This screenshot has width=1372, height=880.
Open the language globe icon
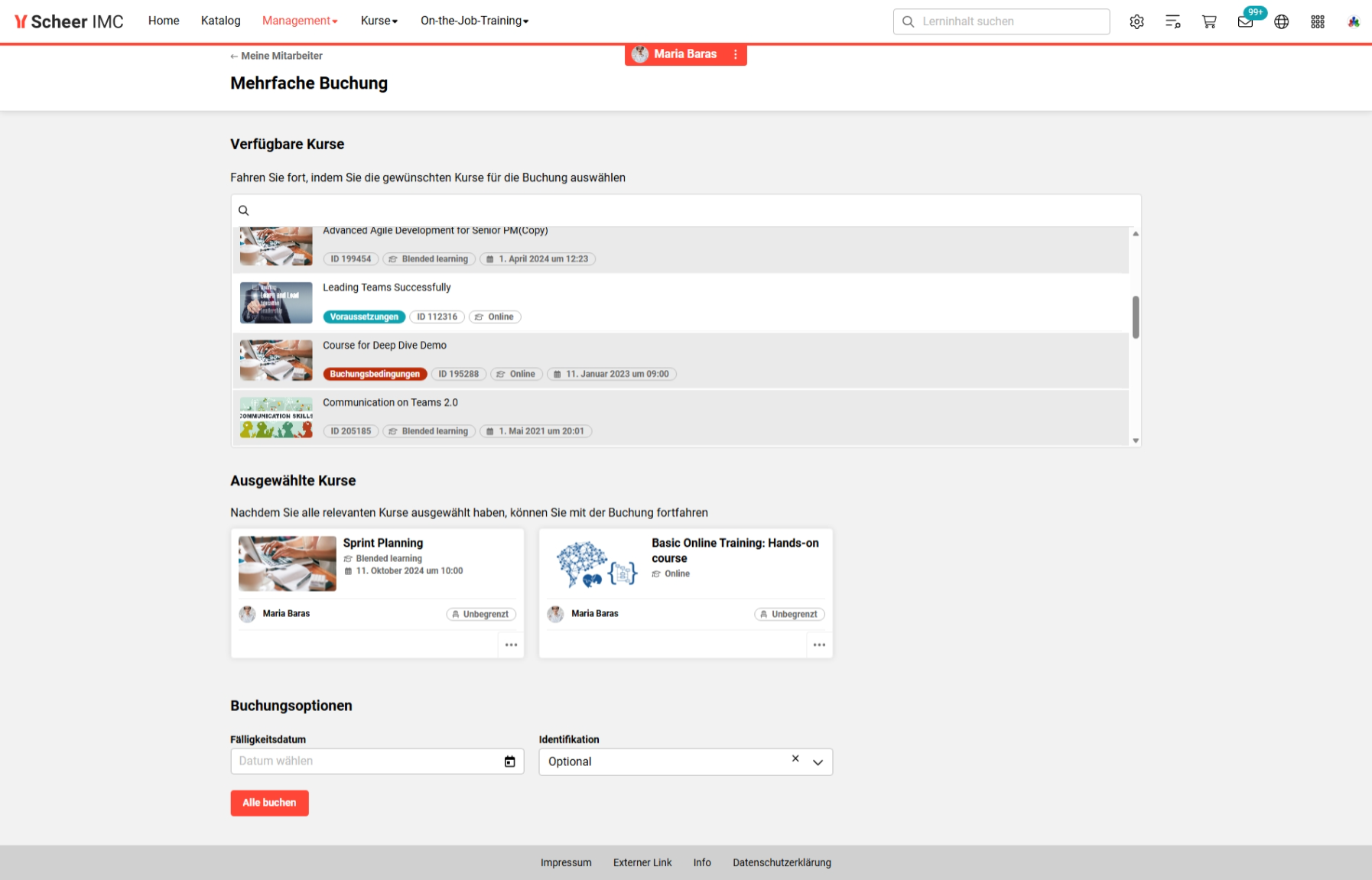click(x=1282, y=21)
